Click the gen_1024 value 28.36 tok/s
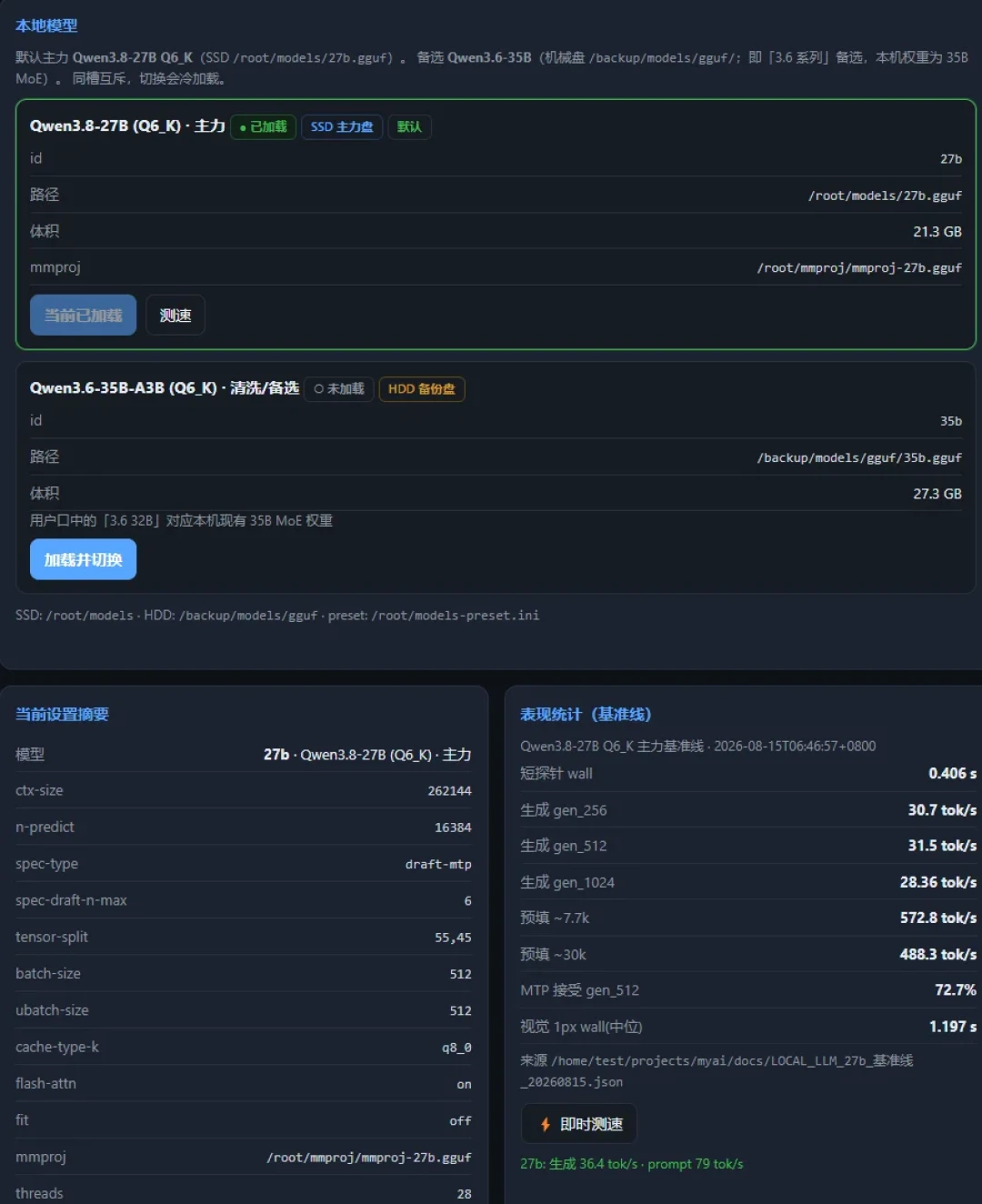The image size is (982, 1204). coord(938,882)
